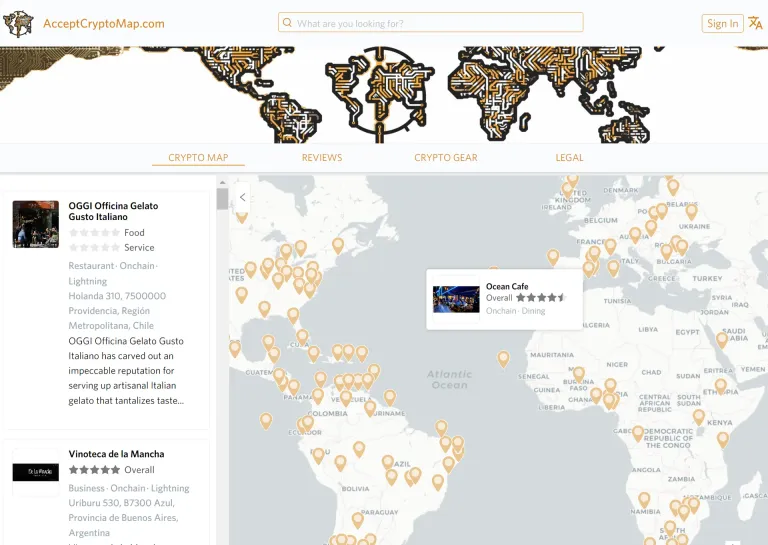768x545 pixels.
Task: Click the sidebar scroll up arrow
Action: (x=222, y=182)
